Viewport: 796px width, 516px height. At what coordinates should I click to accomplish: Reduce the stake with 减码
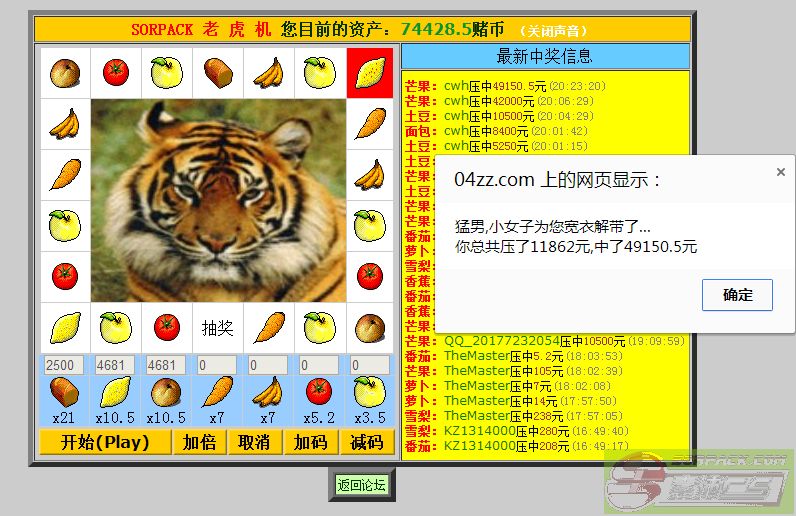coord(367,442)
